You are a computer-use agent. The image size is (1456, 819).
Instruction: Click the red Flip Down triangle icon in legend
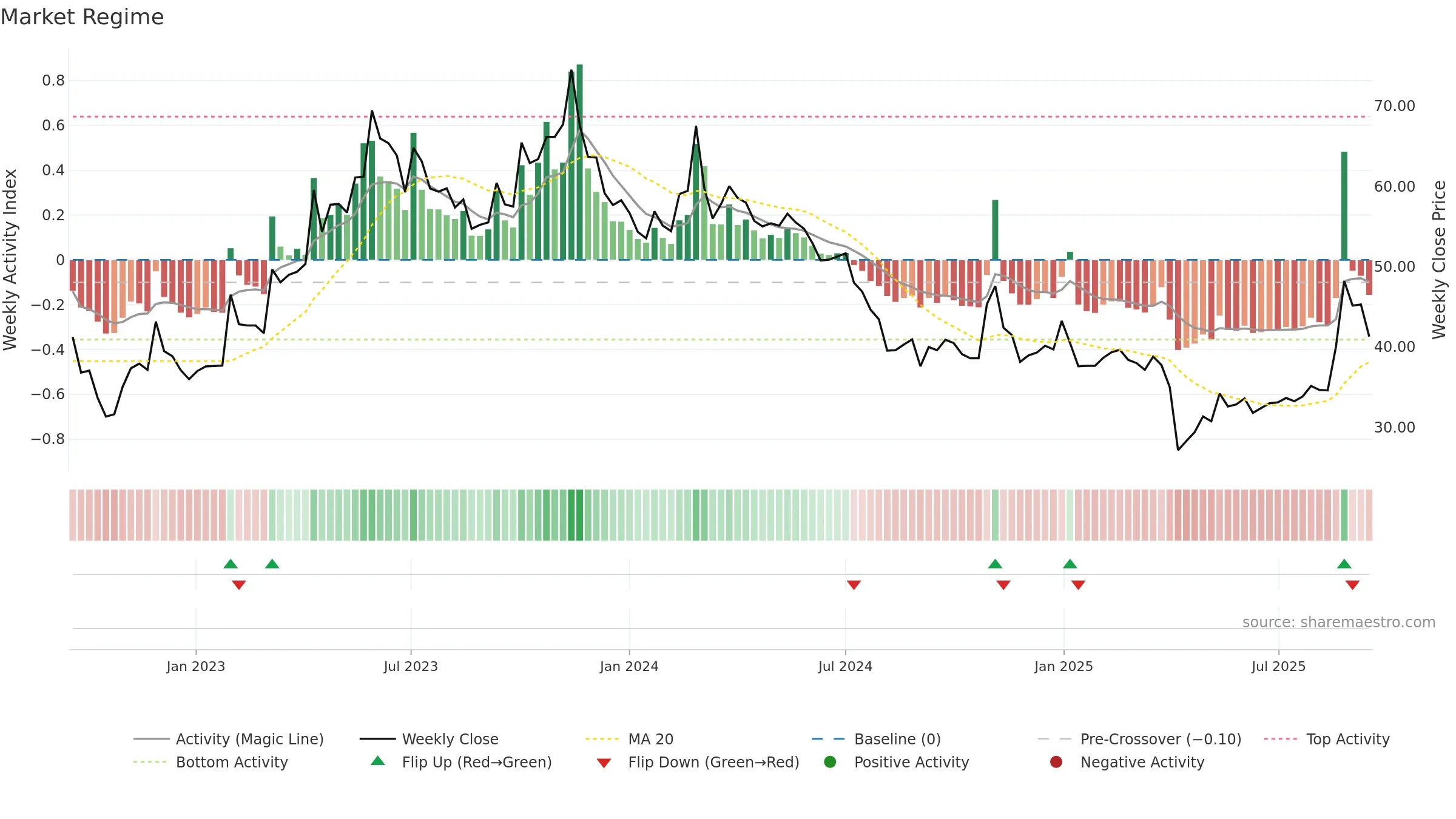tap(604, 763)
